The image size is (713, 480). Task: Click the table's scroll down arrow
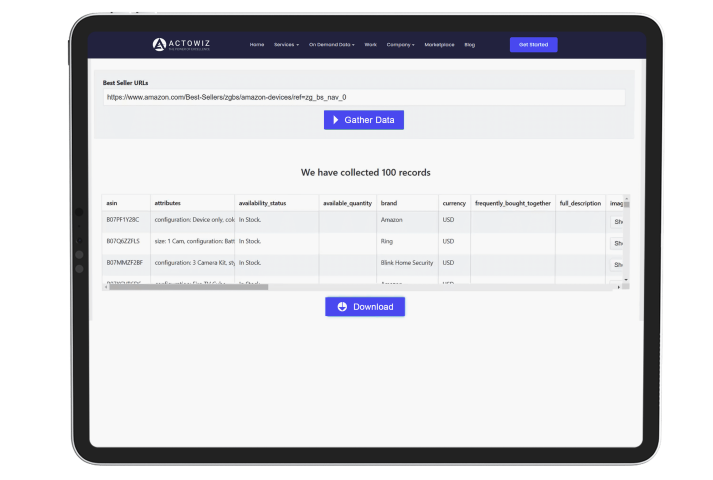[626, 280]
